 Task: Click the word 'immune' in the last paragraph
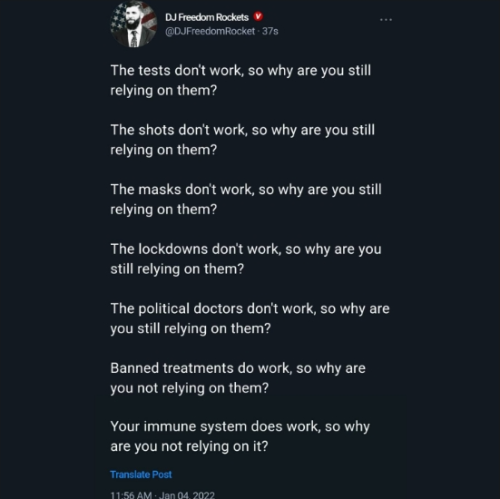(x=169, y=426)
